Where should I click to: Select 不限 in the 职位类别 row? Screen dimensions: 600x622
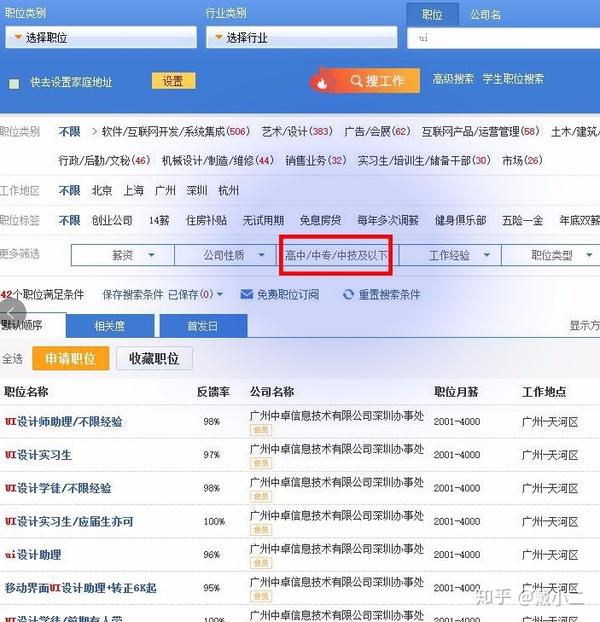coord(69,131)
